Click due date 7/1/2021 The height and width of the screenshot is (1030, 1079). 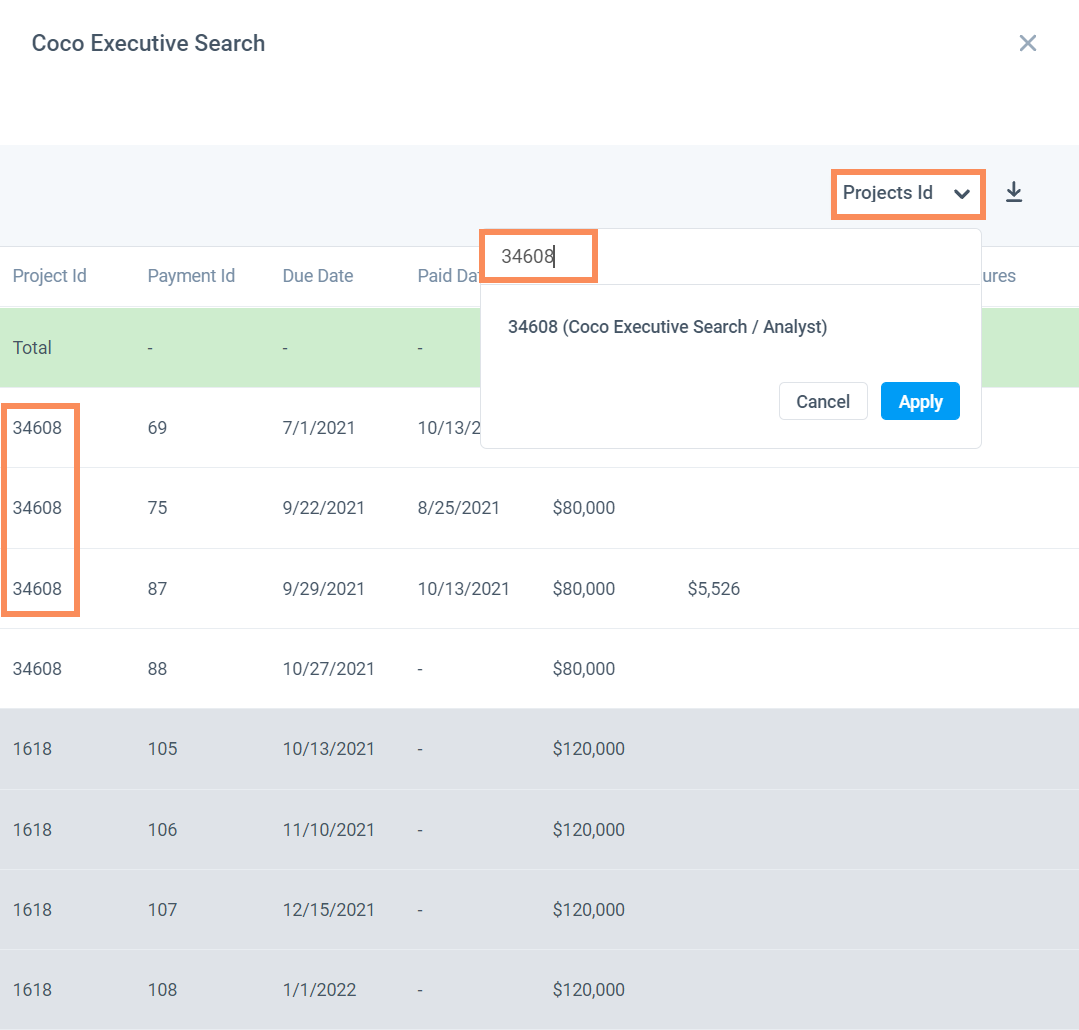click(319, 428)
